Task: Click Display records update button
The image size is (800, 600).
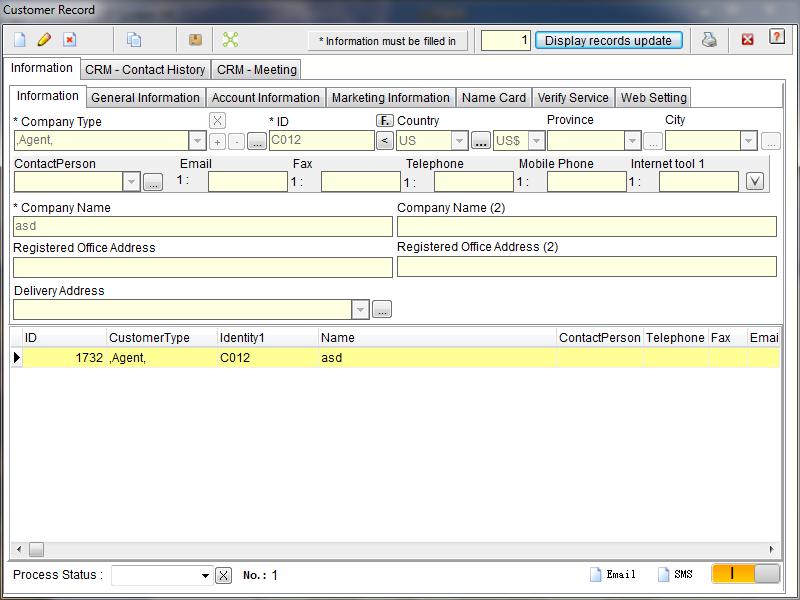Action: point(608,40)
